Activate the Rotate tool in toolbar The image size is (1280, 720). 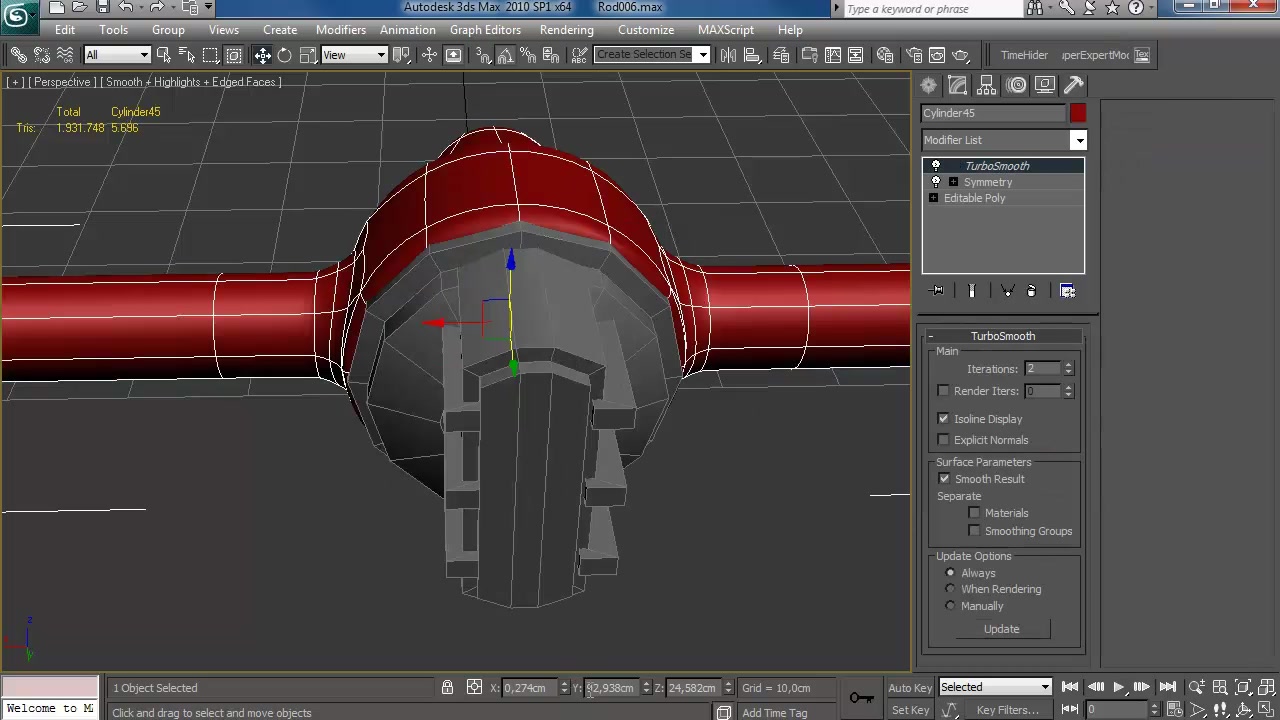click(285, 56)
